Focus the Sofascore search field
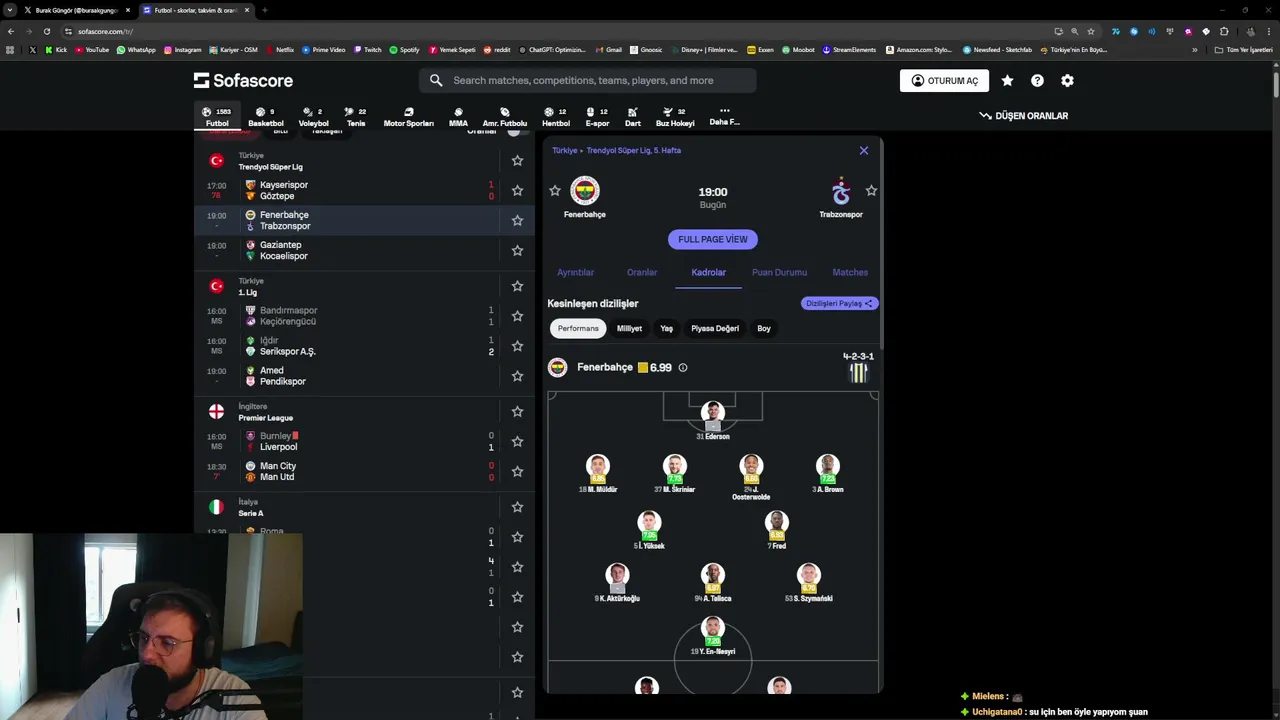The image size is (1280, 720). click(x=588, y=80)
